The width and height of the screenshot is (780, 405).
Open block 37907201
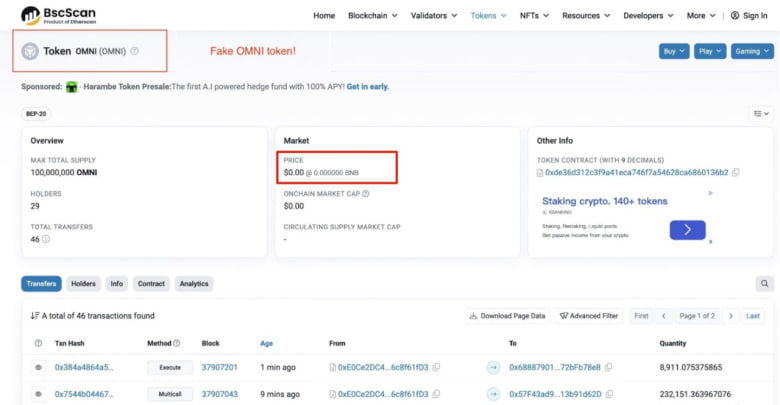point(219,367)
